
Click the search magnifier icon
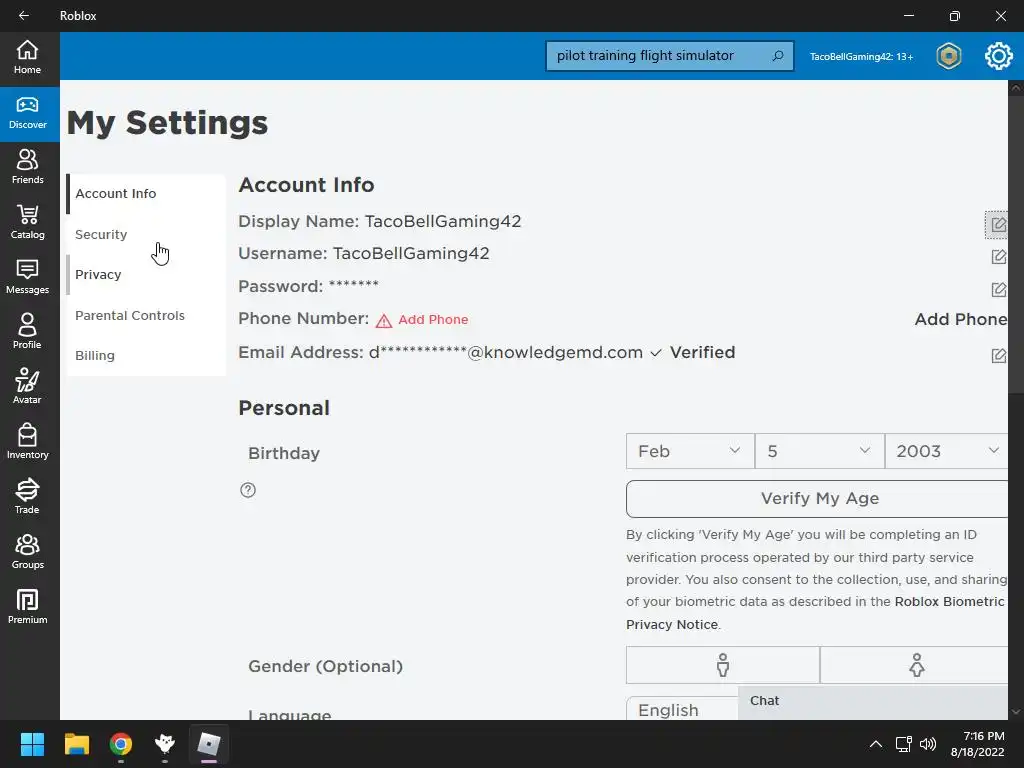coord(777,56)
